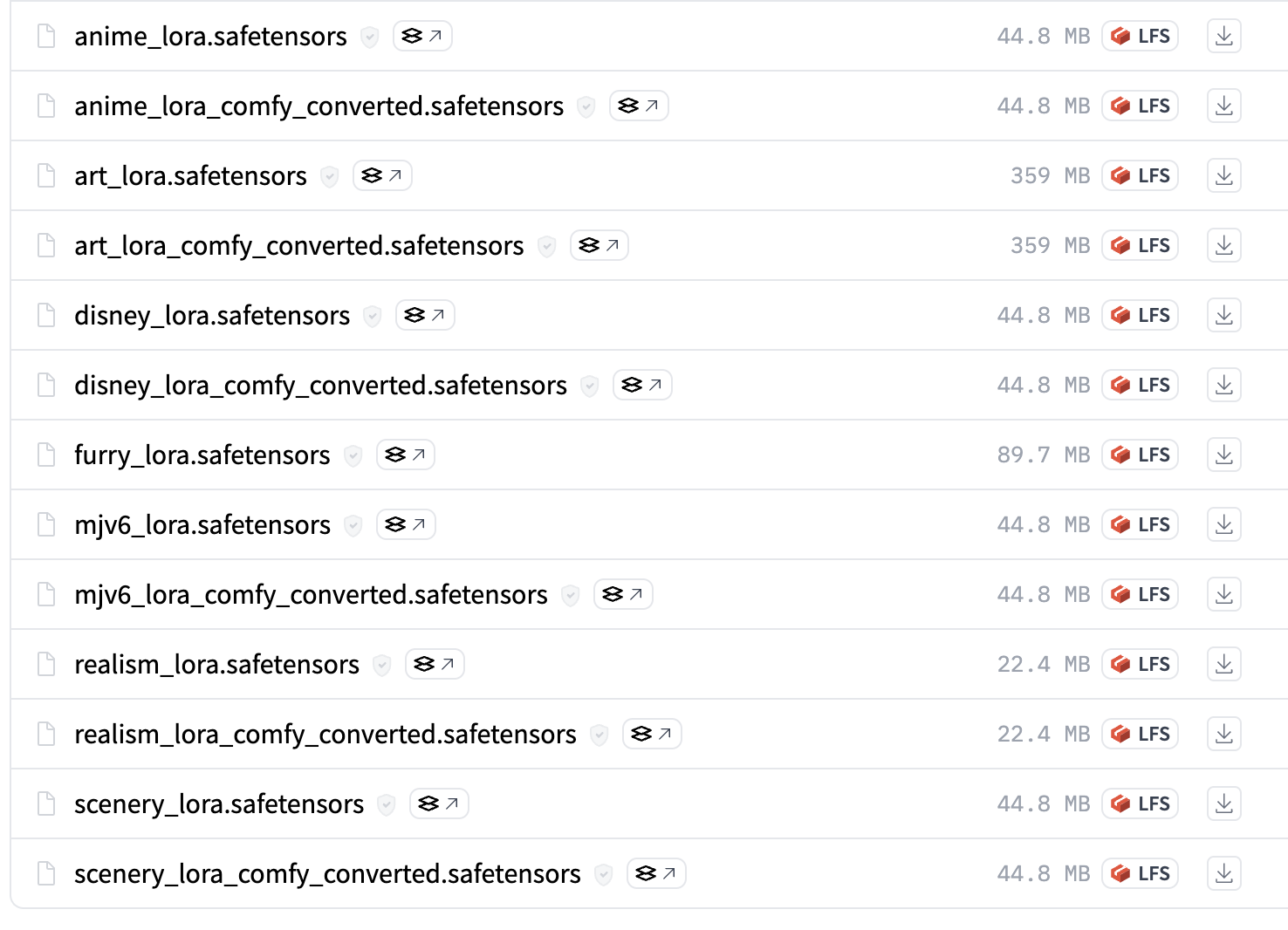Click LFS badge on anime_lora.safetensors row
The image size is (1288, 930).
pos(1140,36)
